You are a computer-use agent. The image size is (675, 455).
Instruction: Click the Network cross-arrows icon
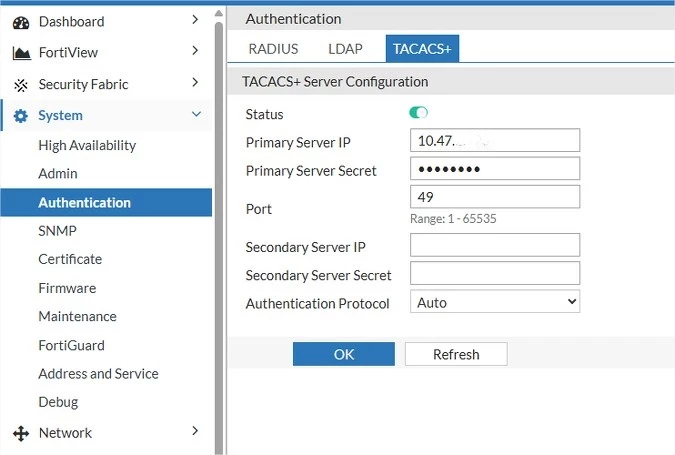[21, 433]
